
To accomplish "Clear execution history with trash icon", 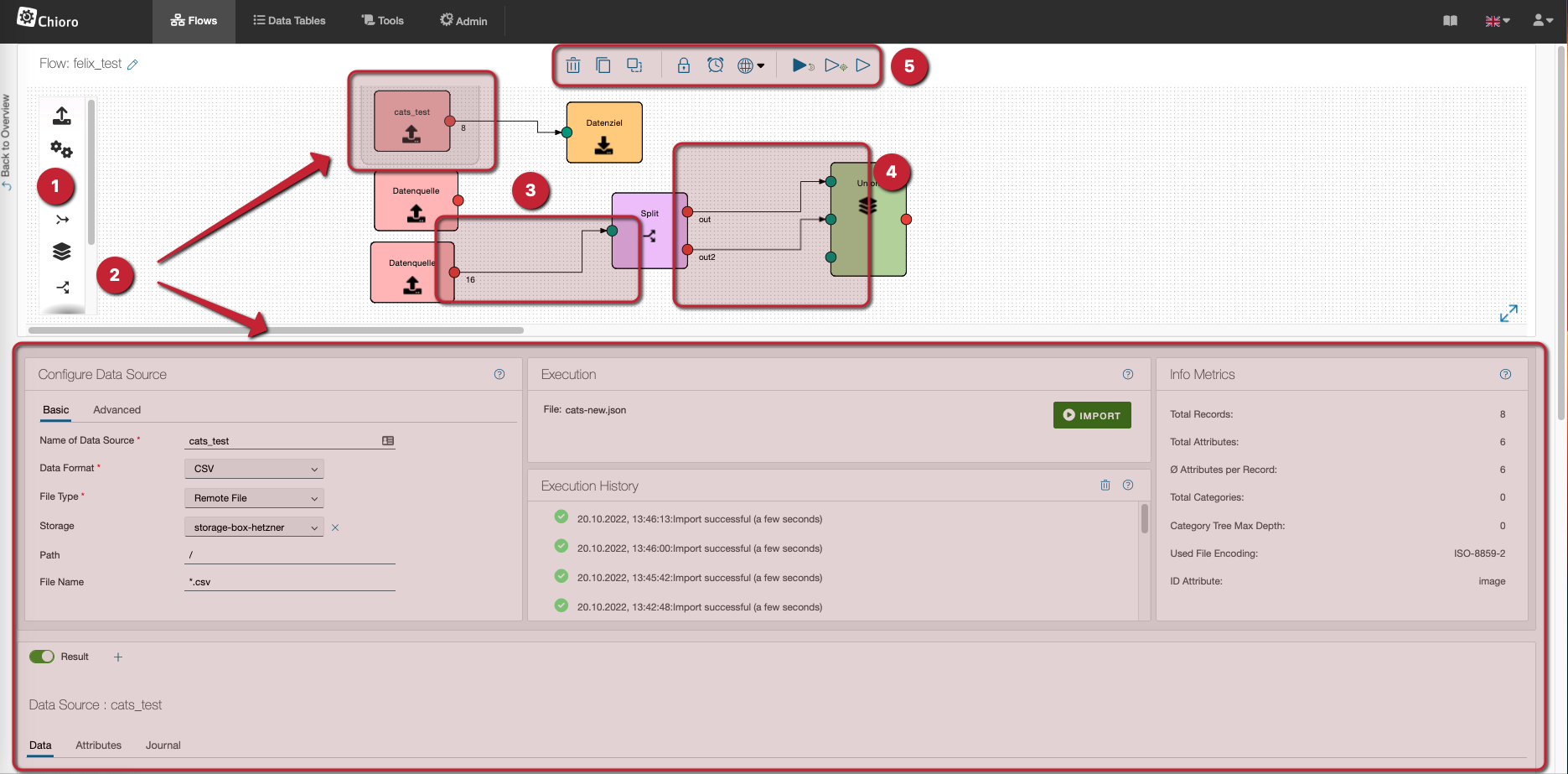I will tap(1105, 486).
